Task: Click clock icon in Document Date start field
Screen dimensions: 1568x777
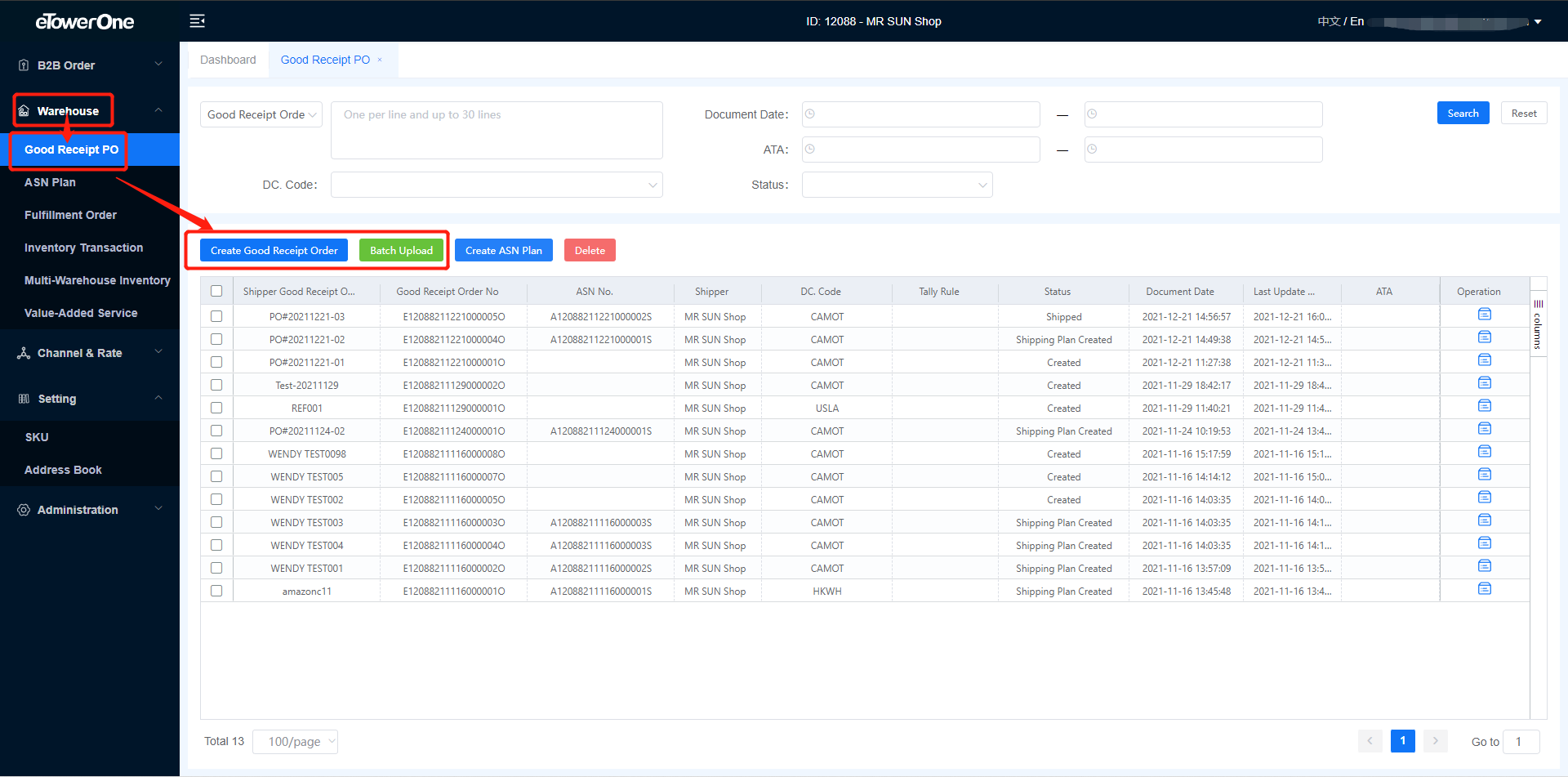Action: click(x=810, y=114)
